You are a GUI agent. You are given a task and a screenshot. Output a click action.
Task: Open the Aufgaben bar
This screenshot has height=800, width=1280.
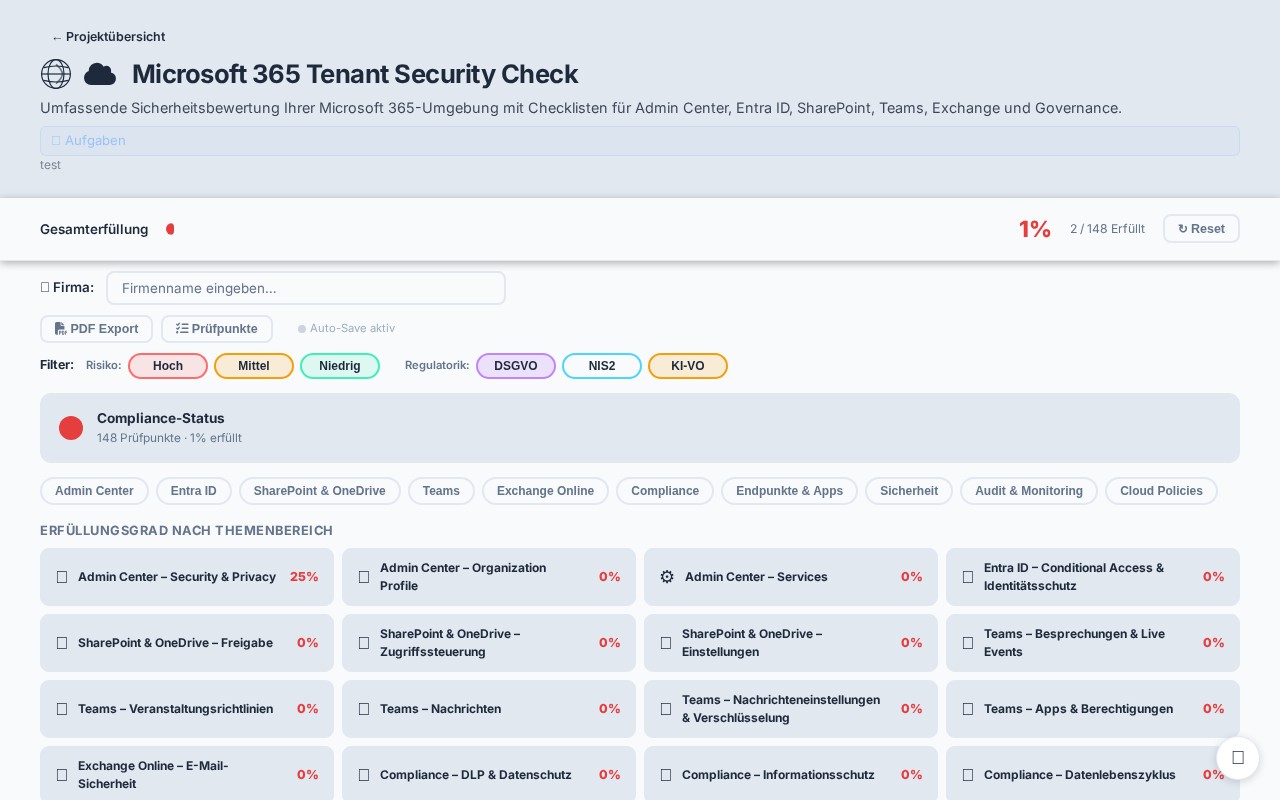coord(640,141)
